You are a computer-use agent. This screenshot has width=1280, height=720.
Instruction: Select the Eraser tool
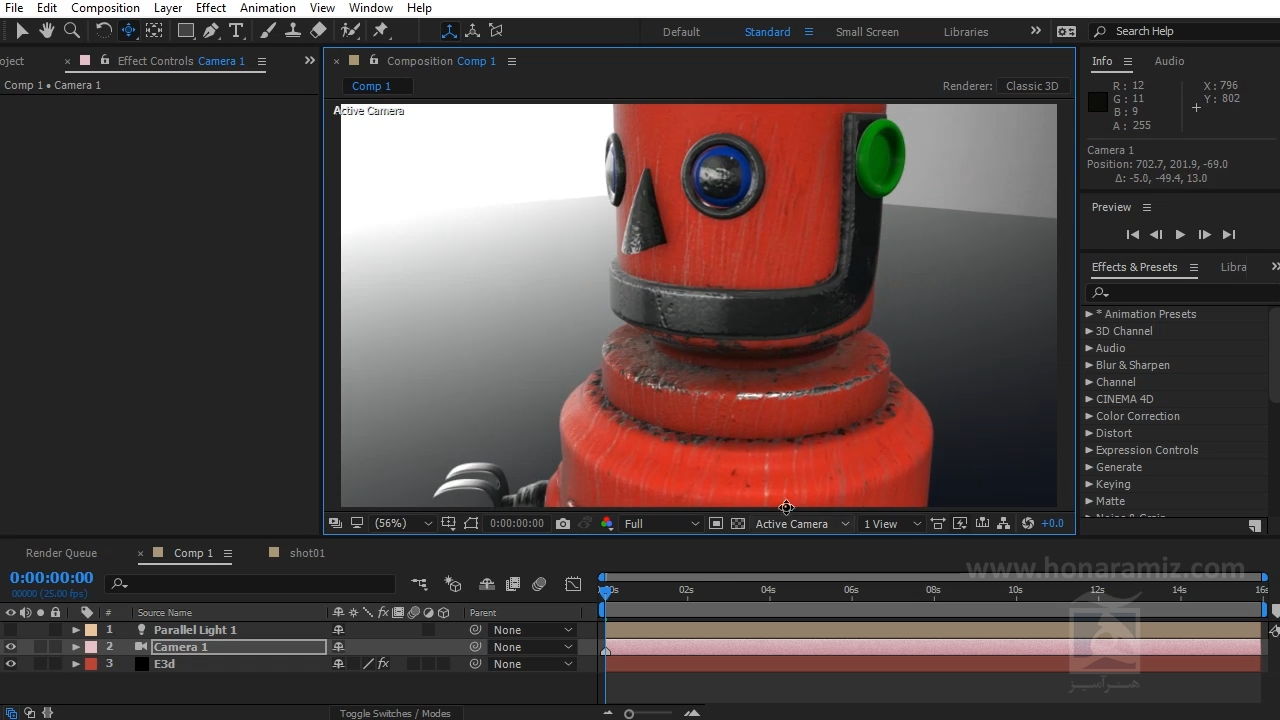[x=318, y=31]
